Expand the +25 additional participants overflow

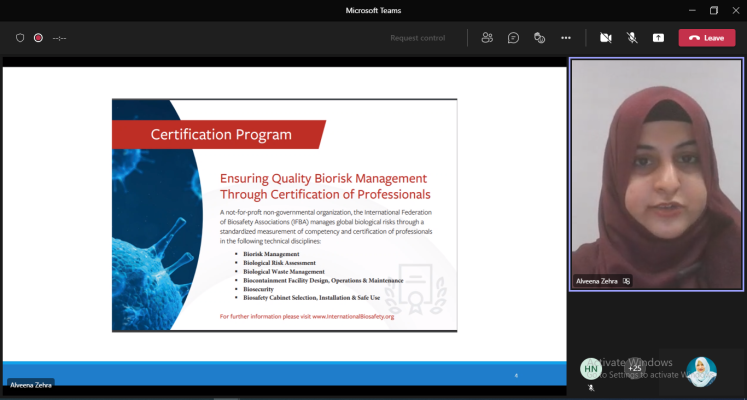click(x=634, y=368)
